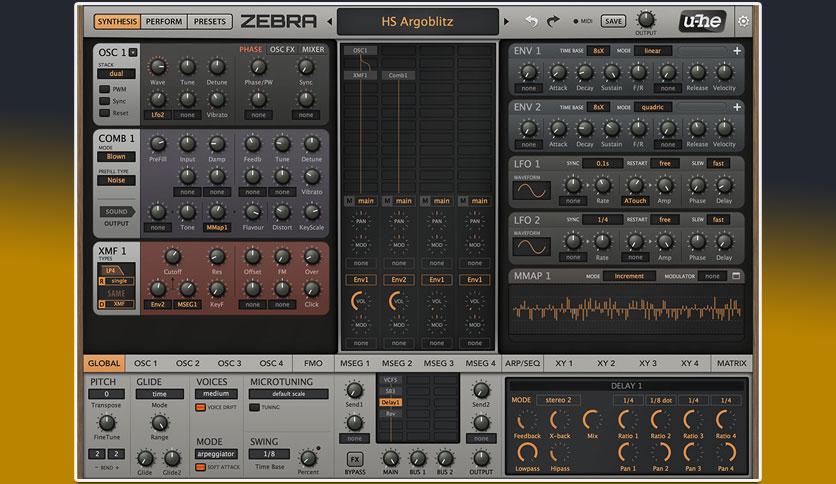Open the MMAP 1 editor window icon
The image size is (836, 484).
736,276
